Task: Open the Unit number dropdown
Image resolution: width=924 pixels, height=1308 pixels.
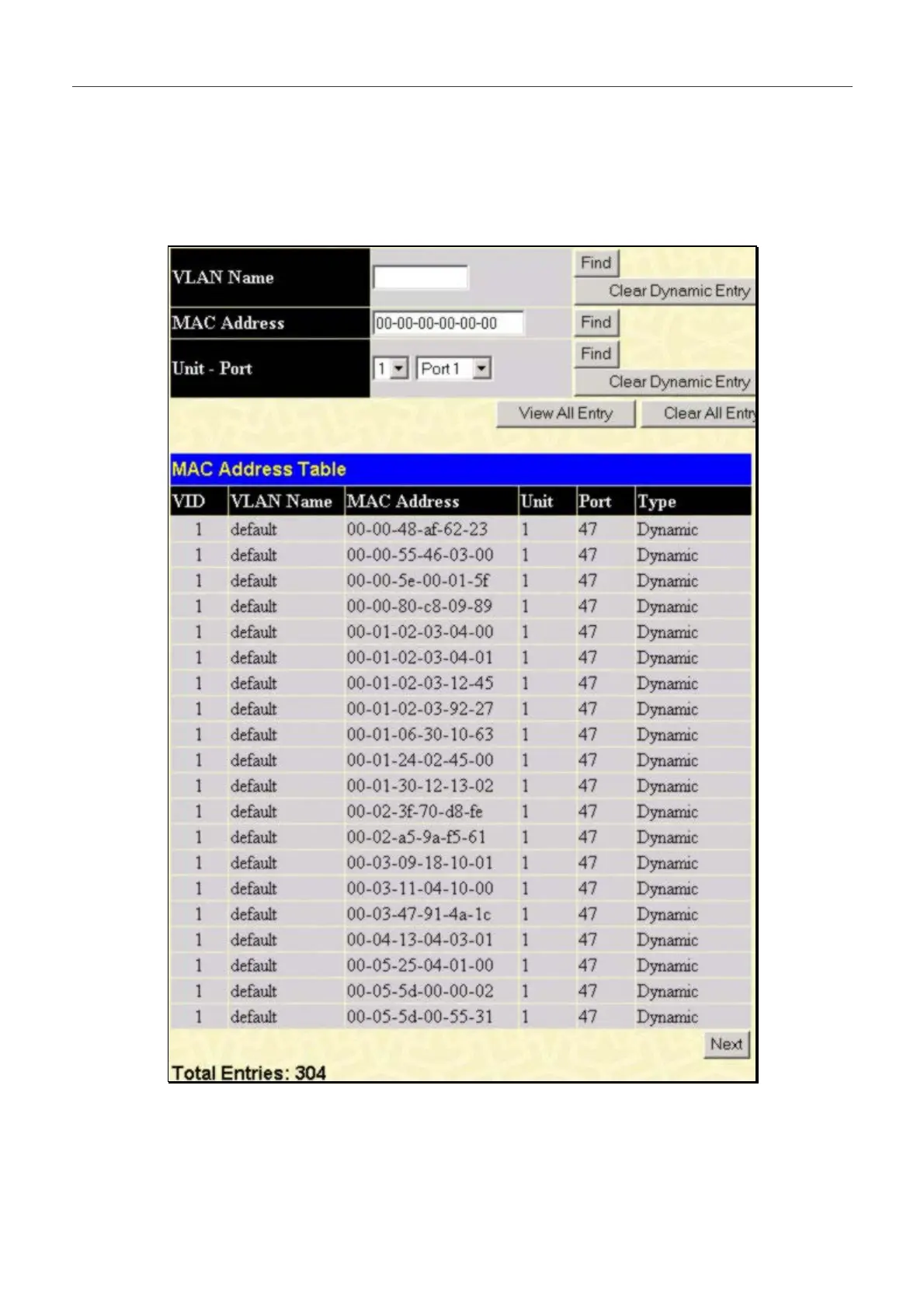Action: tap(391, 369)
